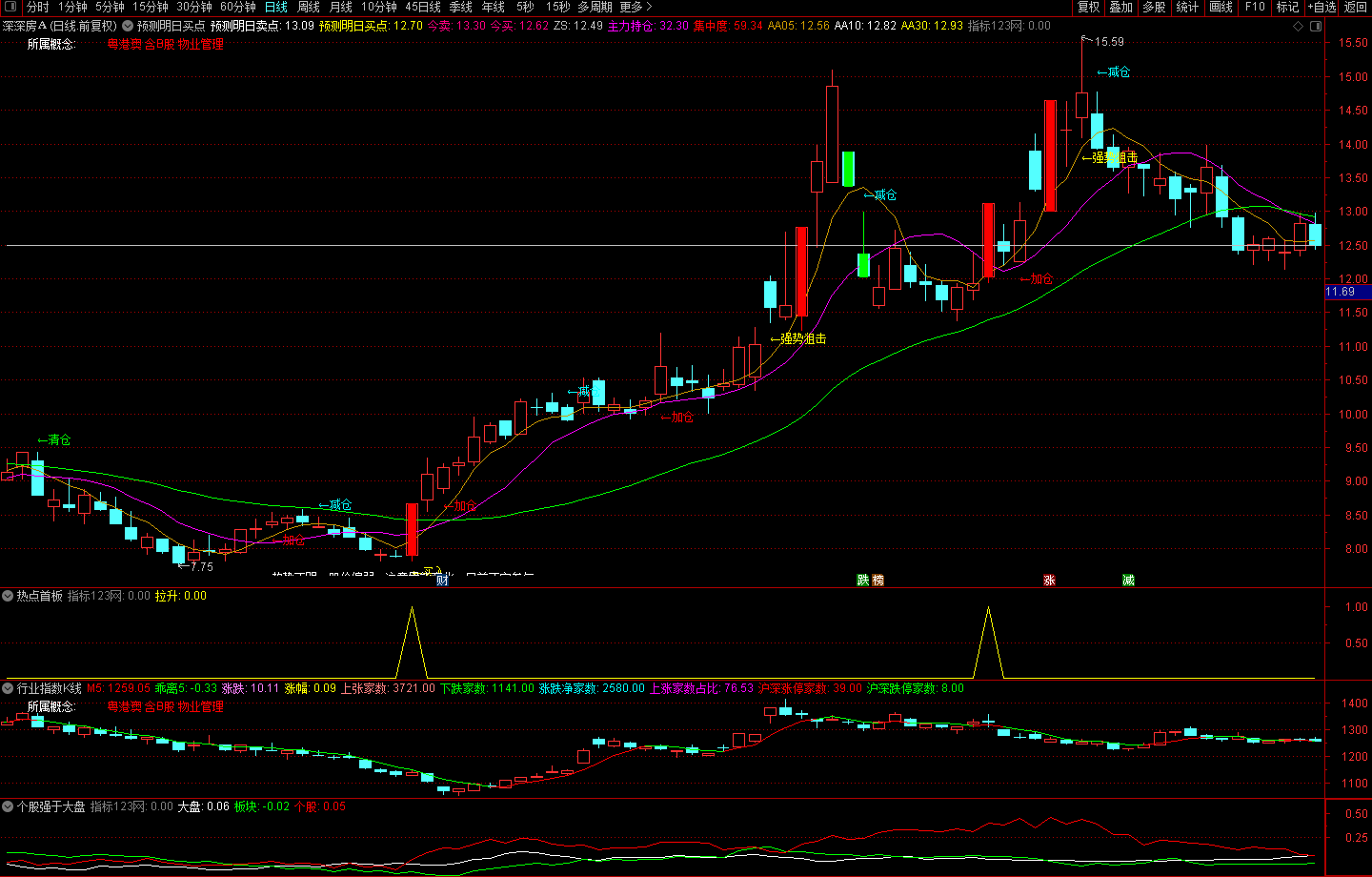Image resolution: width=1372 pixels, height=877 pixels.
Task: Click the 跌 event marker below chart
Action: pyautogui.click(x=863, y=580)
